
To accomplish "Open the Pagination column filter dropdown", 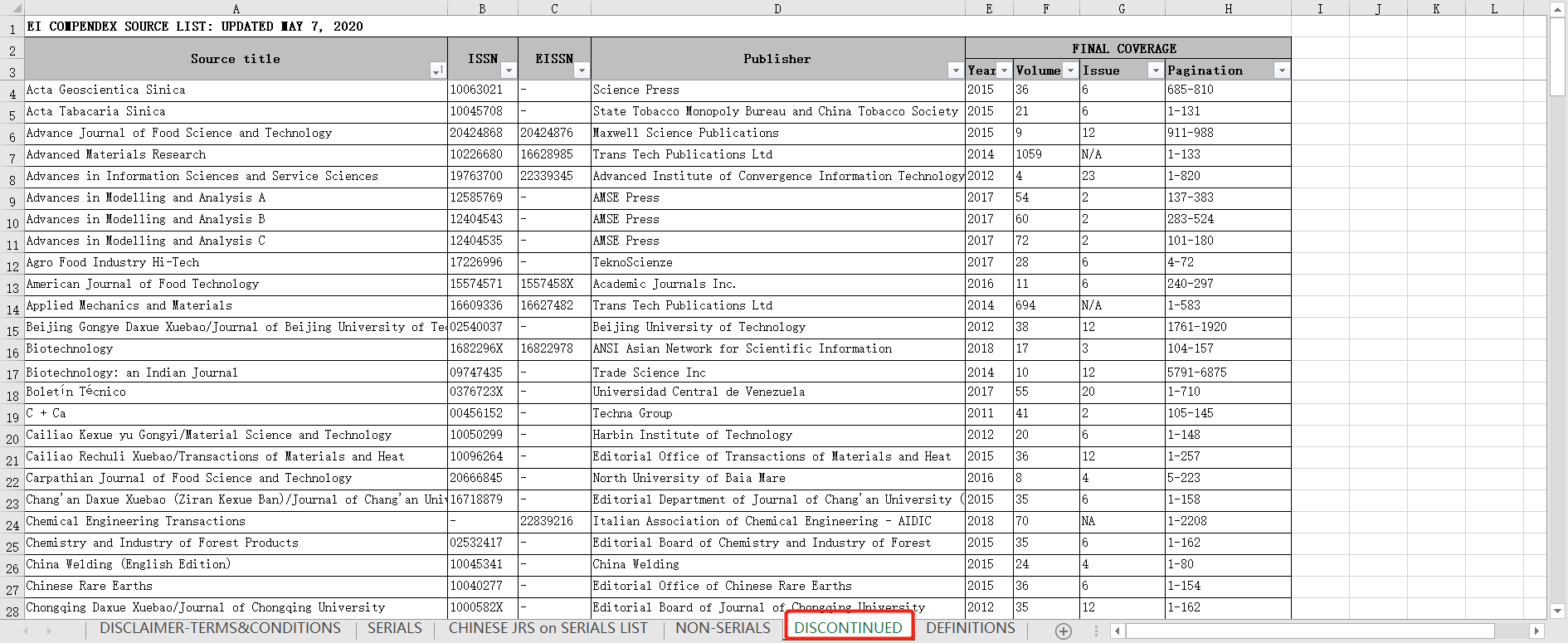I will [1282, 71].
